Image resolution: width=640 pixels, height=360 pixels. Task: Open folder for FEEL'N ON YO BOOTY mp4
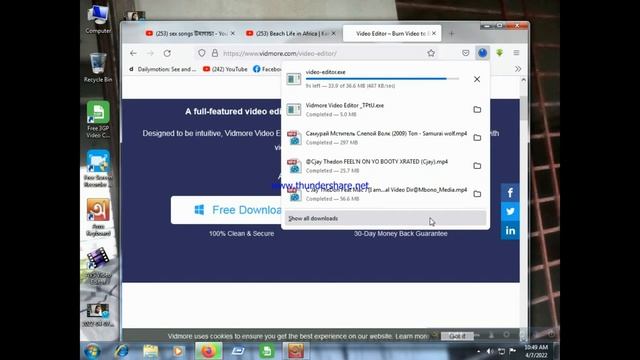(x=477, y=166)
